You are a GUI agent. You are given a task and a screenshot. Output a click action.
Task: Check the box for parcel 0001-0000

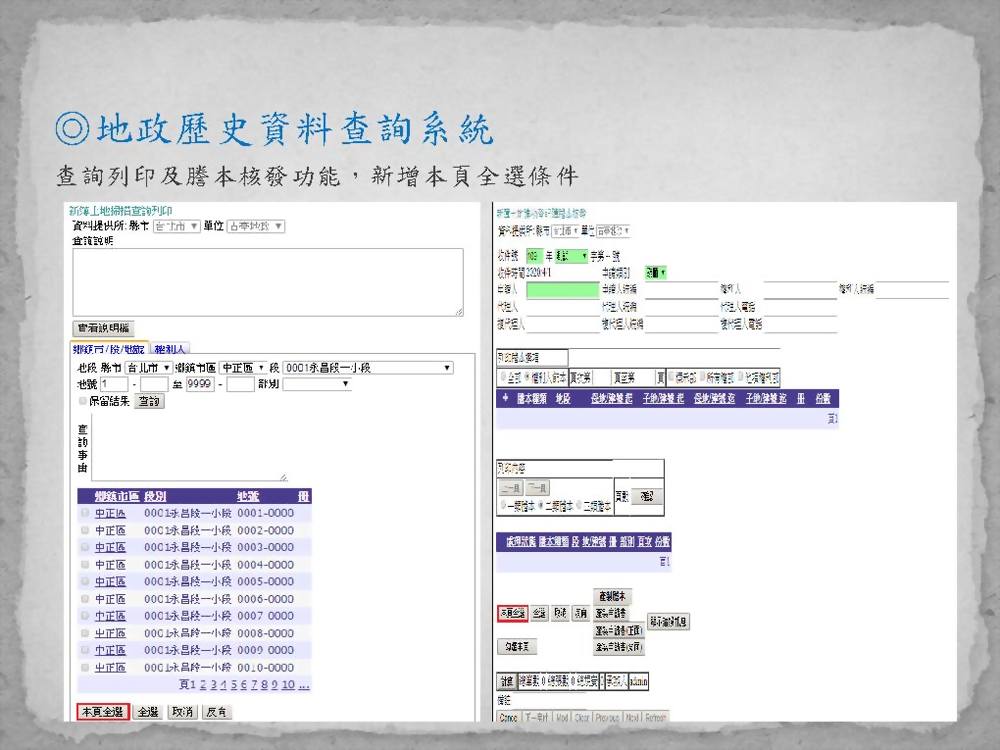(x=85, y=513)
